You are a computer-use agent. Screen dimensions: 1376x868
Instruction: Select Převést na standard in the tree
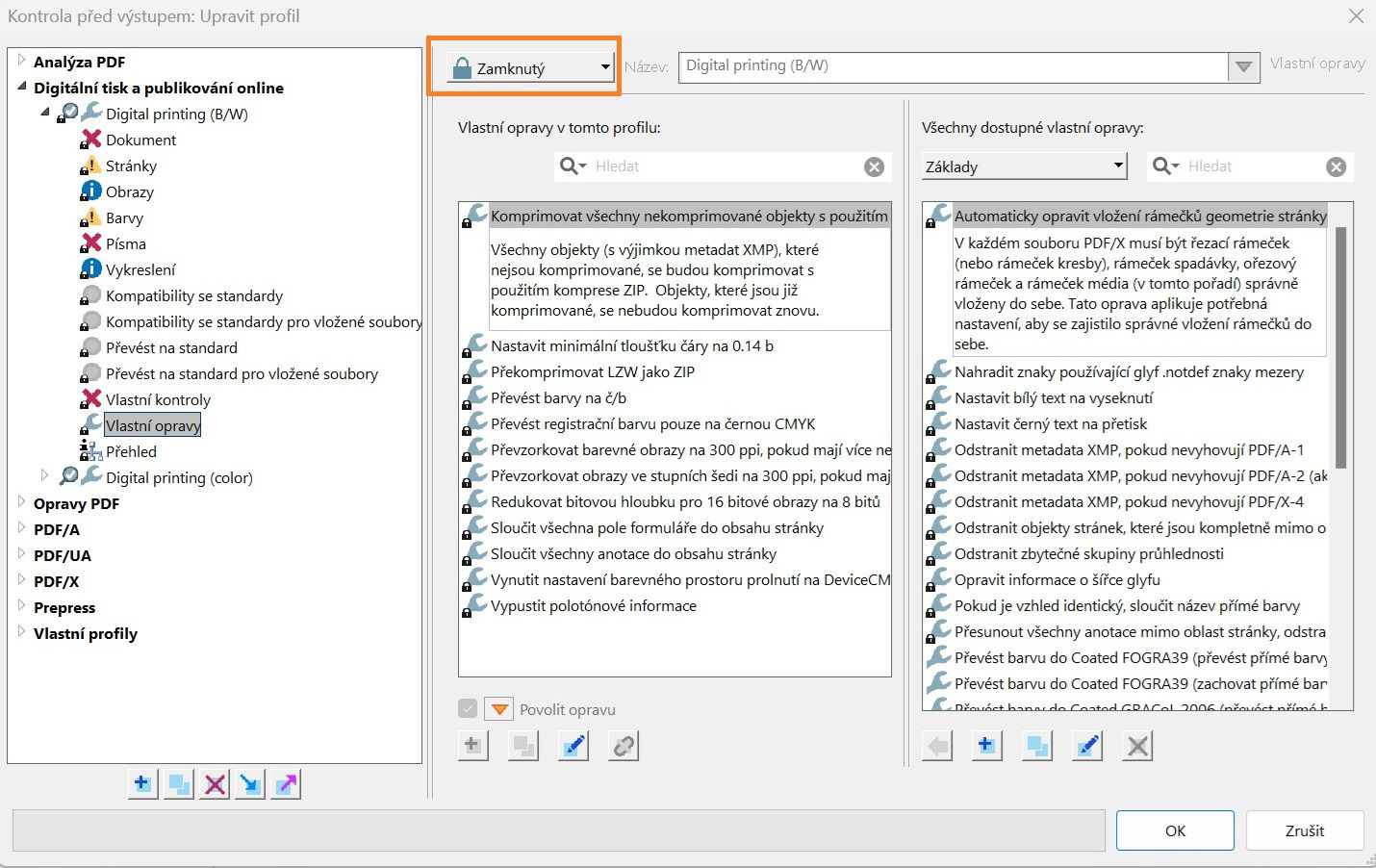point(171,347)
